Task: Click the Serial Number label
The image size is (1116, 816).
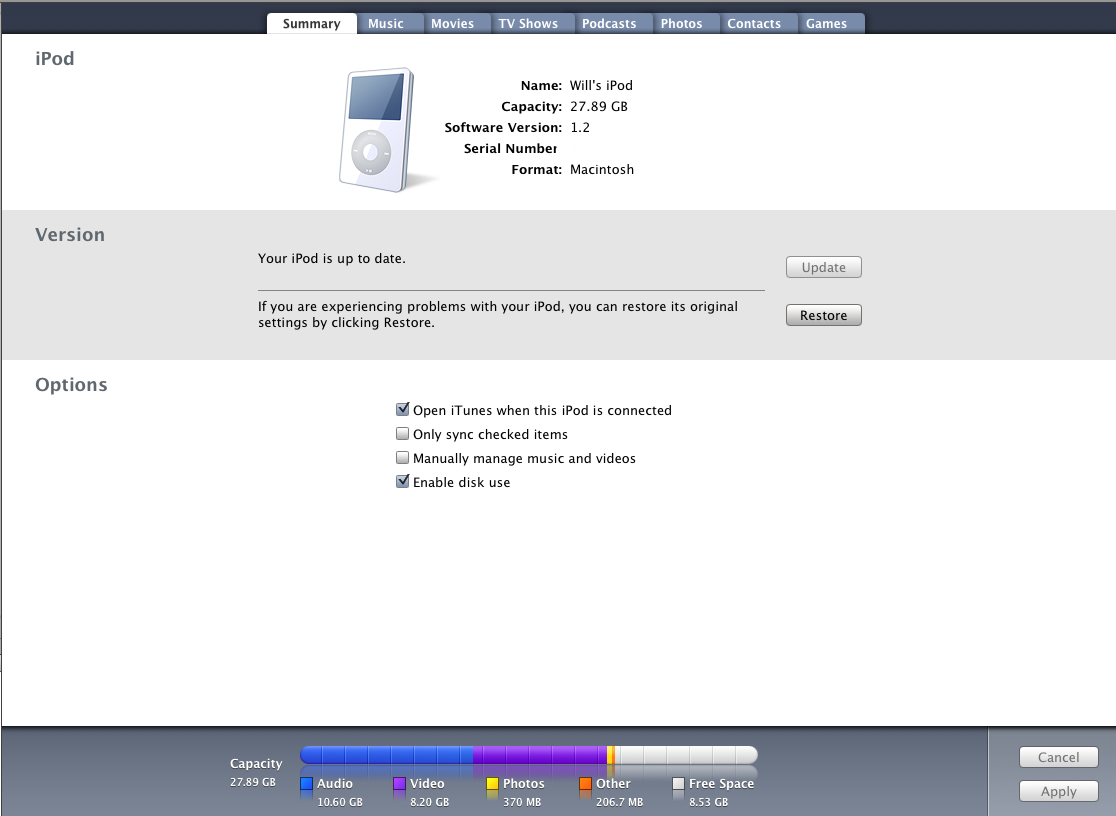Action: 510,148
